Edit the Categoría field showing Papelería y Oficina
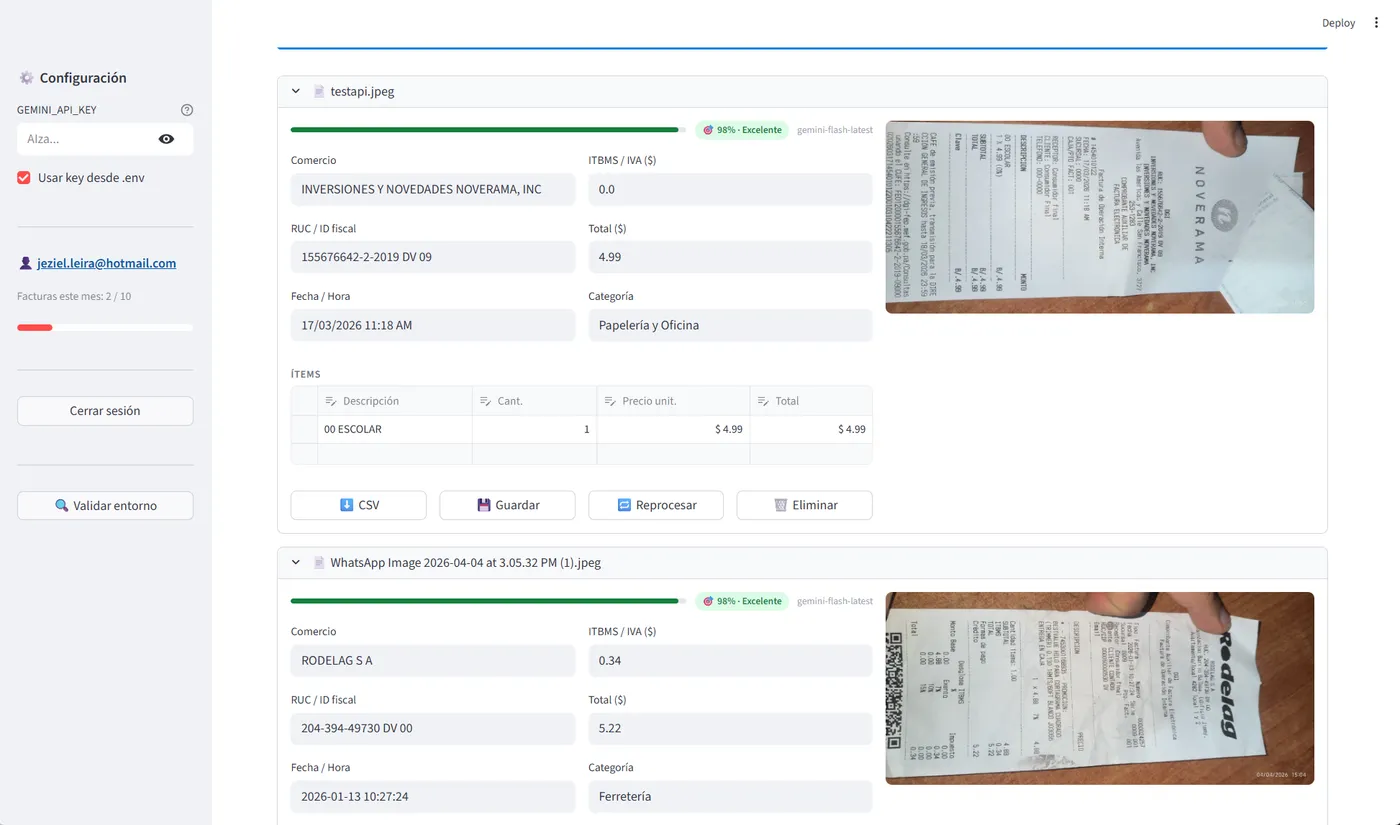1400x825 pixels. click(729, 325)
